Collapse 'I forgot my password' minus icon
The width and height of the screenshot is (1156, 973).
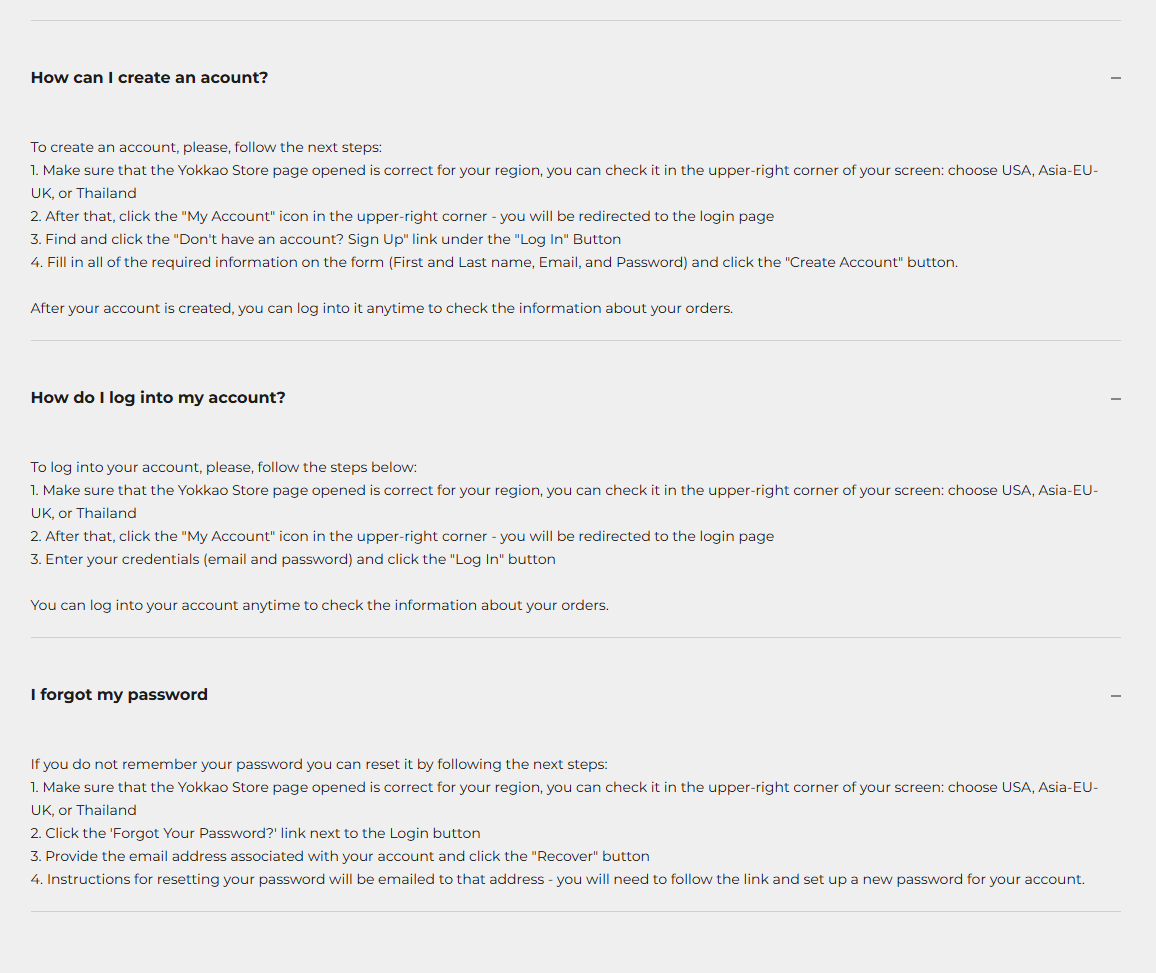tap(1115, 695)
